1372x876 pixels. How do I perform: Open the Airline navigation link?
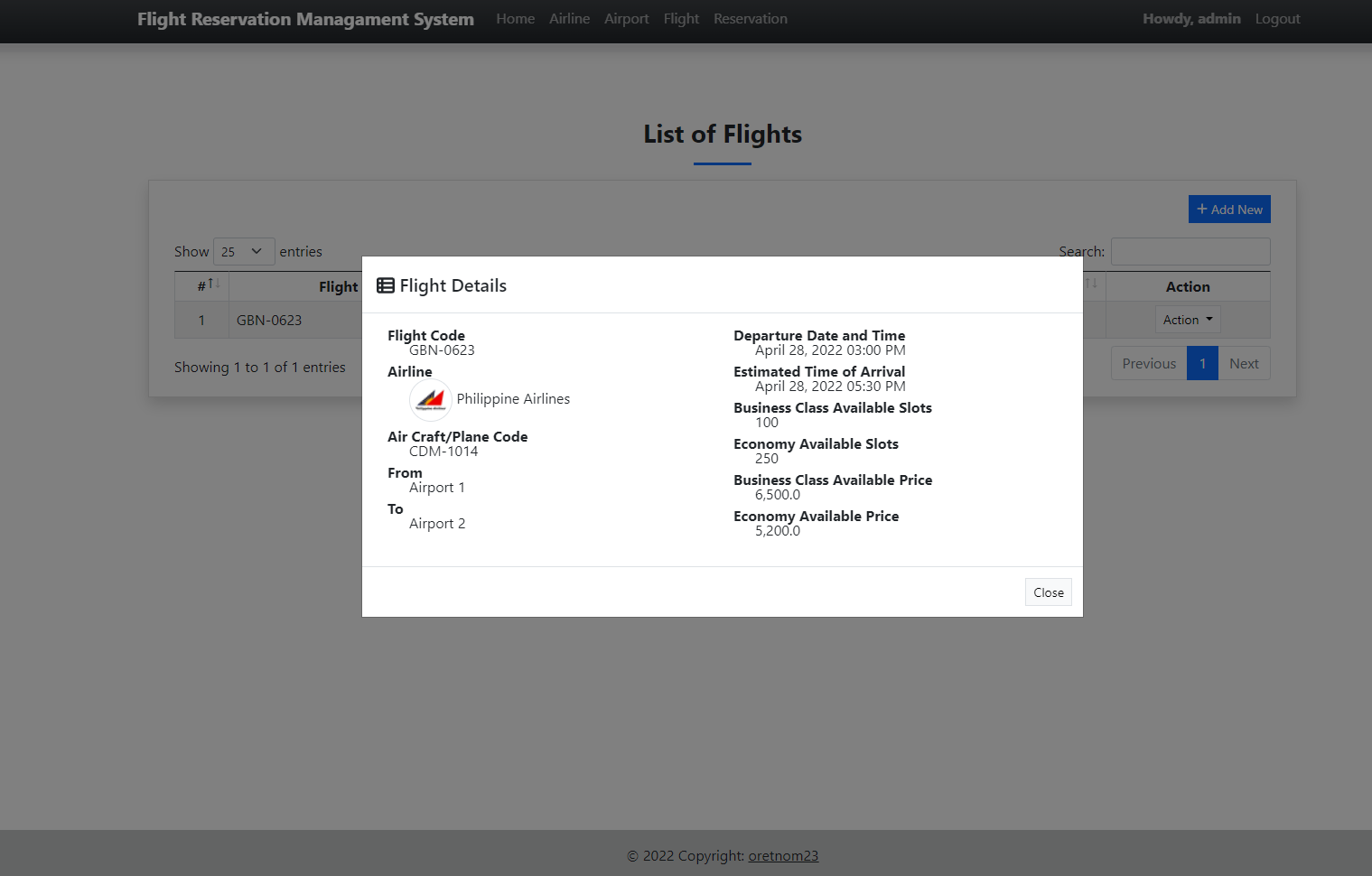tap(569, 19)
